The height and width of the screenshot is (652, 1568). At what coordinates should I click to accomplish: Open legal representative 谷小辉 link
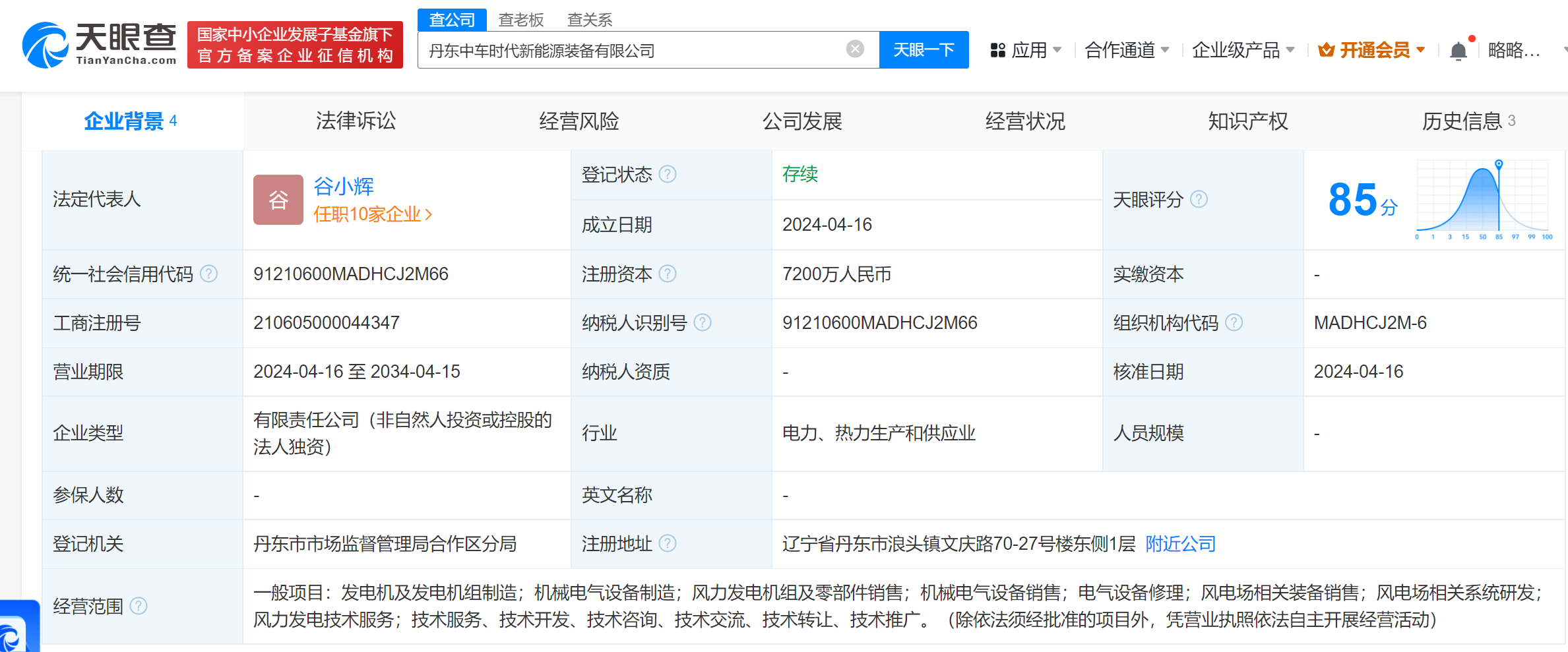tap(343, 187)
